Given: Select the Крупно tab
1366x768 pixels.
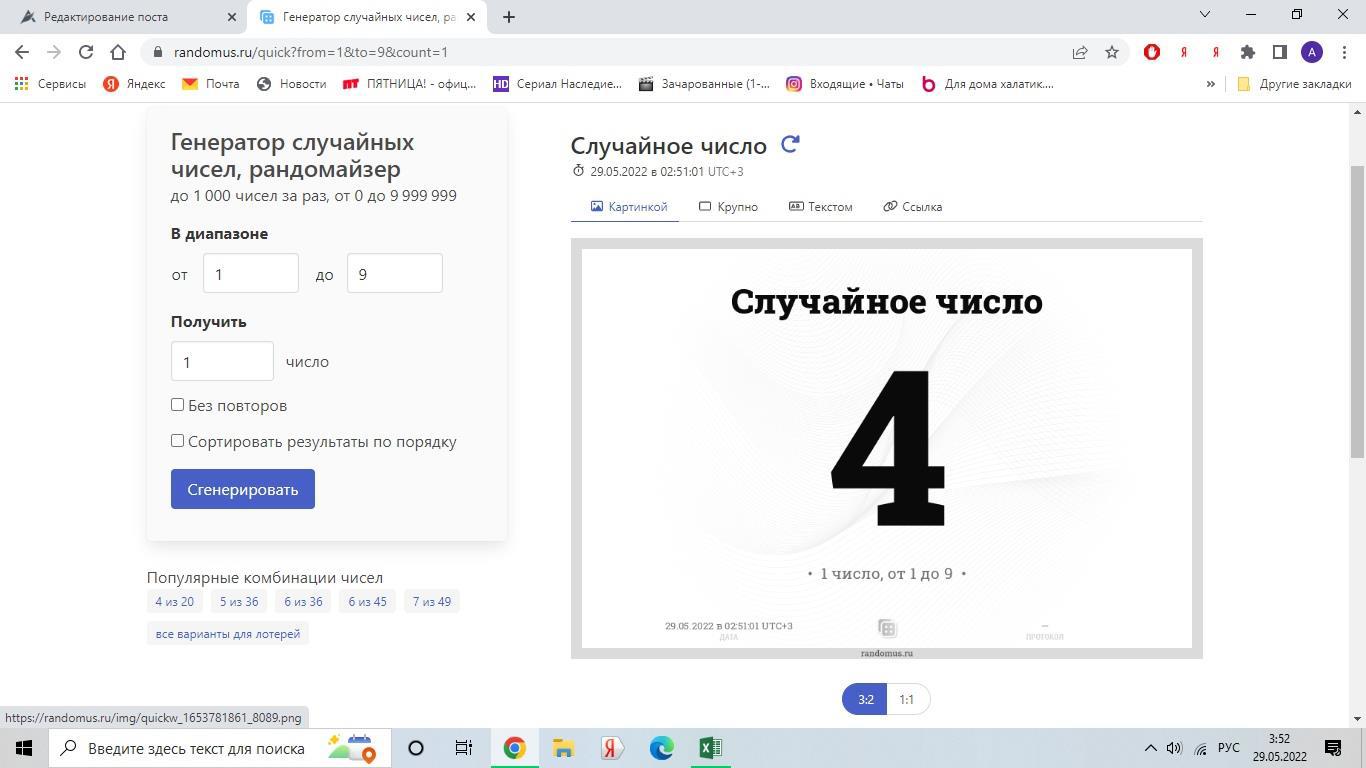Looking at the screenshot, I should [x=728, y=206].
